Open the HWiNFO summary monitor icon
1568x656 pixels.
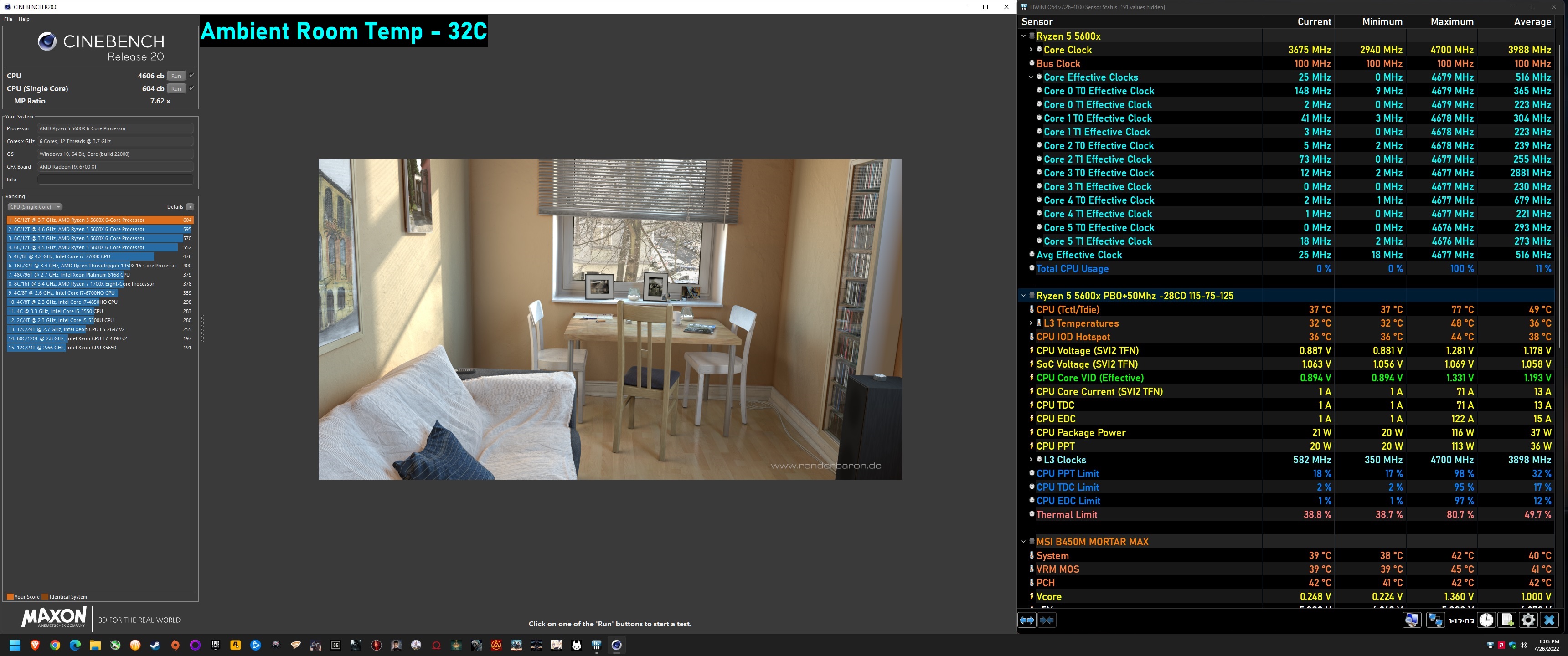1412,620
